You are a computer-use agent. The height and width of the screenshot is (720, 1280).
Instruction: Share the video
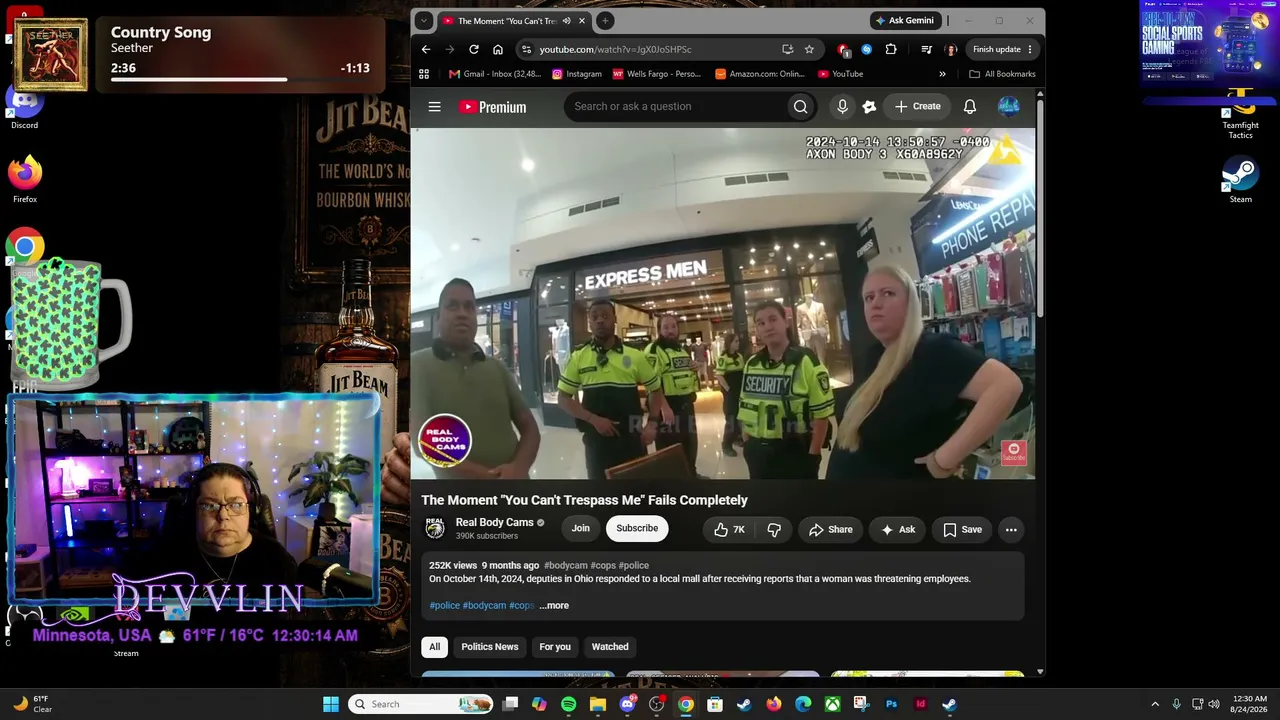pyautogui.click(x=830, y=529)
